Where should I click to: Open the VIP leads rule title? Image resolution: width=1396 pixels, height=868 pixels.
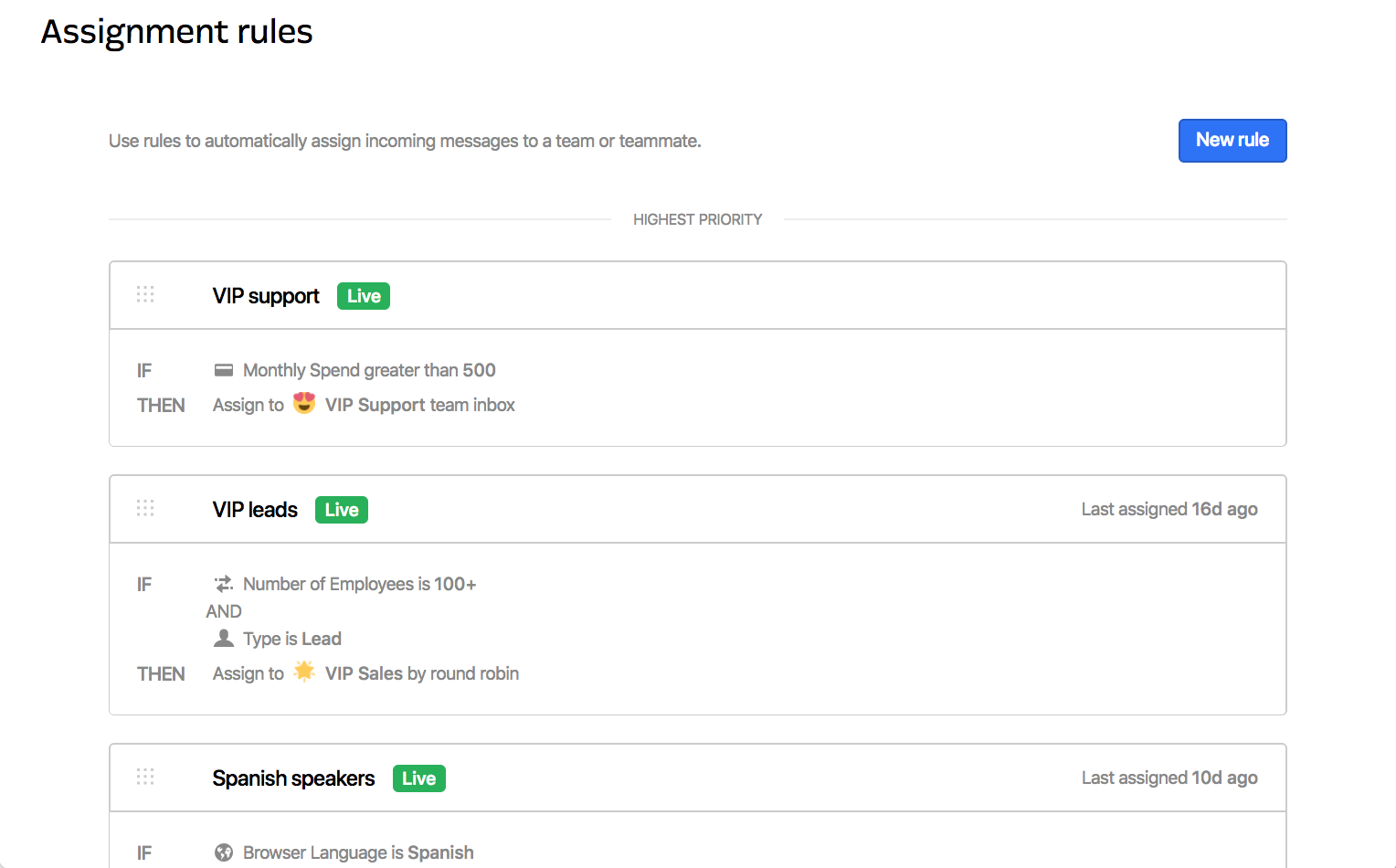tap(255, 510)
